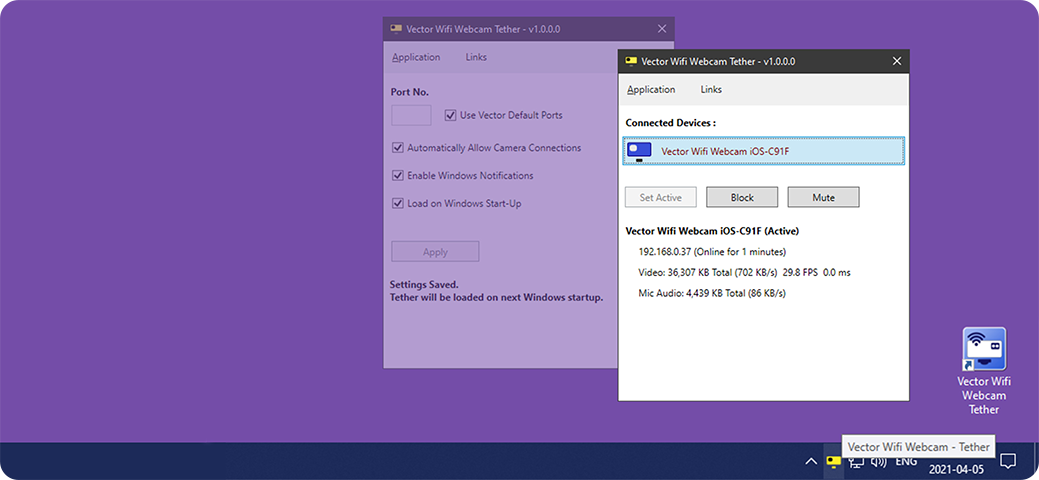Open the Vector Wifi Webcam Tether desktop shortcut
Viewport: 1039px width, 480px height.
(983, 371)
